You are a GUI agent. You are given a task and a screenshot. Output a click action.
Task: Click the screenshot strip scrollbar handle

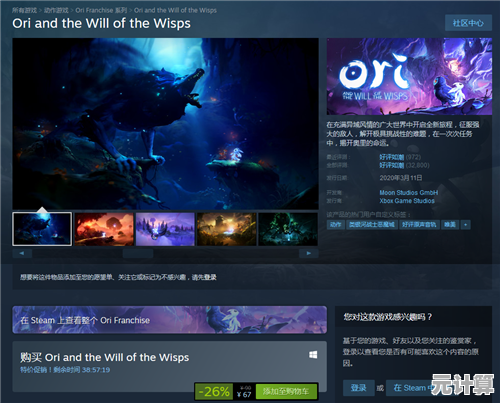click(138, 253)
